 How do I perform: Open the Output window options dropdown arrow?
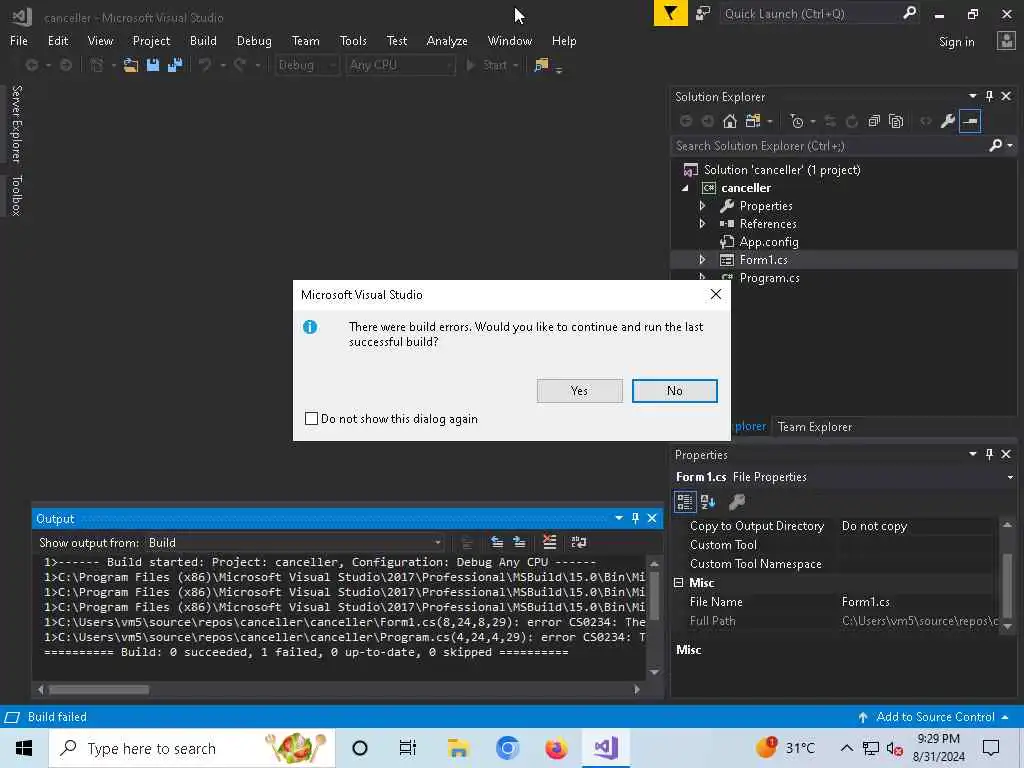pyautogui.click(x=618, y=518)
